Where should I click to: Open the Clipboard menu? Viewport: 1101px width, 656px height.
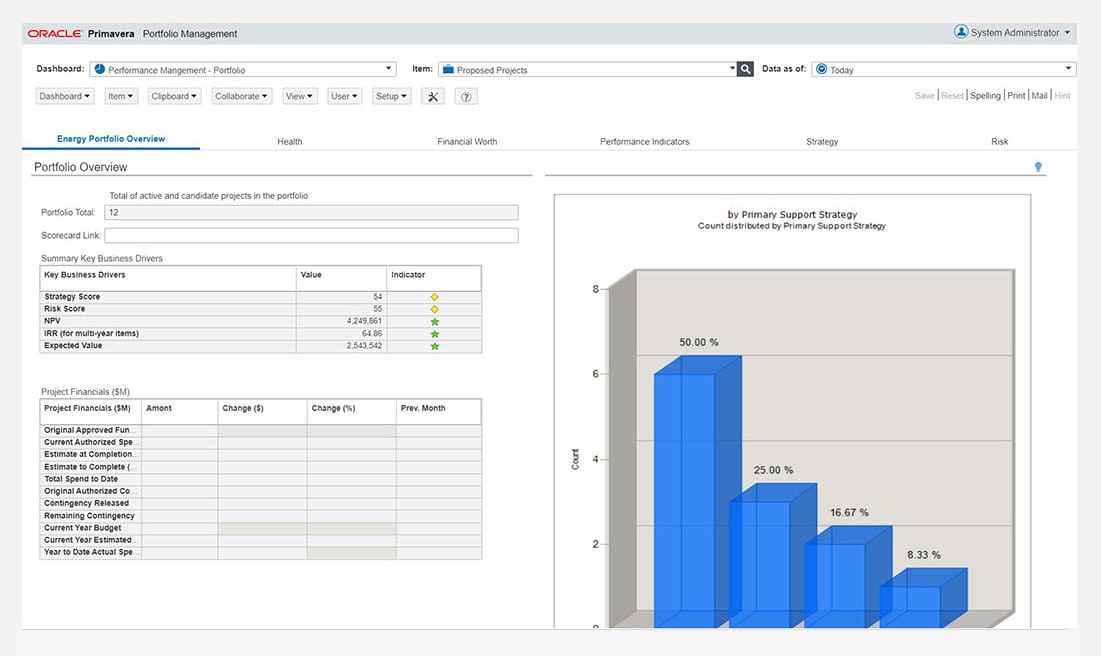click(x=174, y=97)
